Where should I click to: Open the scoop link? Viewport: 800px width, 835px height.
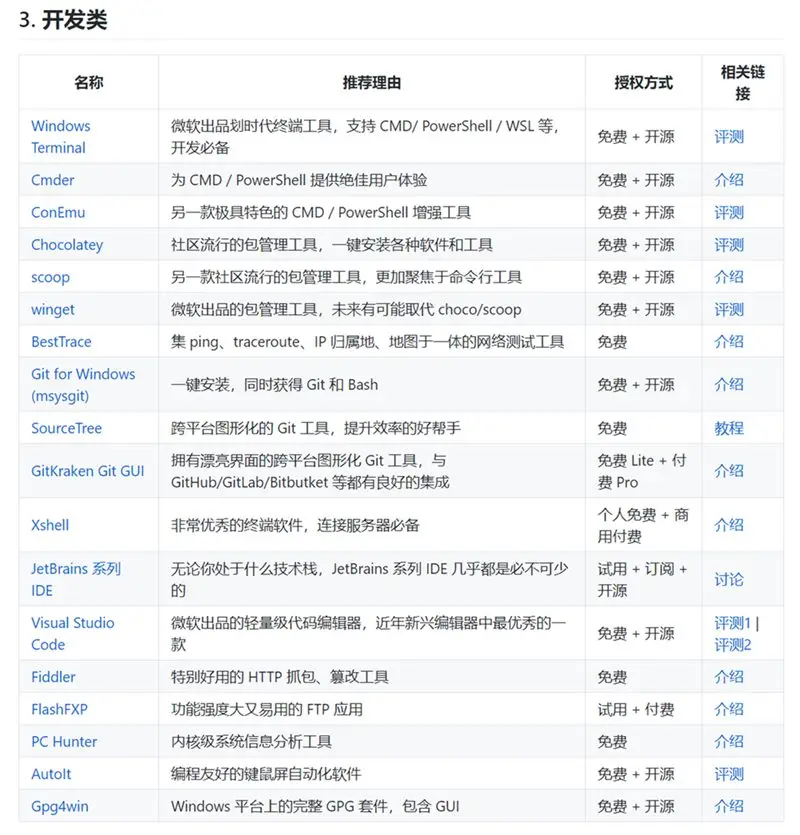(x=50, y=277)
